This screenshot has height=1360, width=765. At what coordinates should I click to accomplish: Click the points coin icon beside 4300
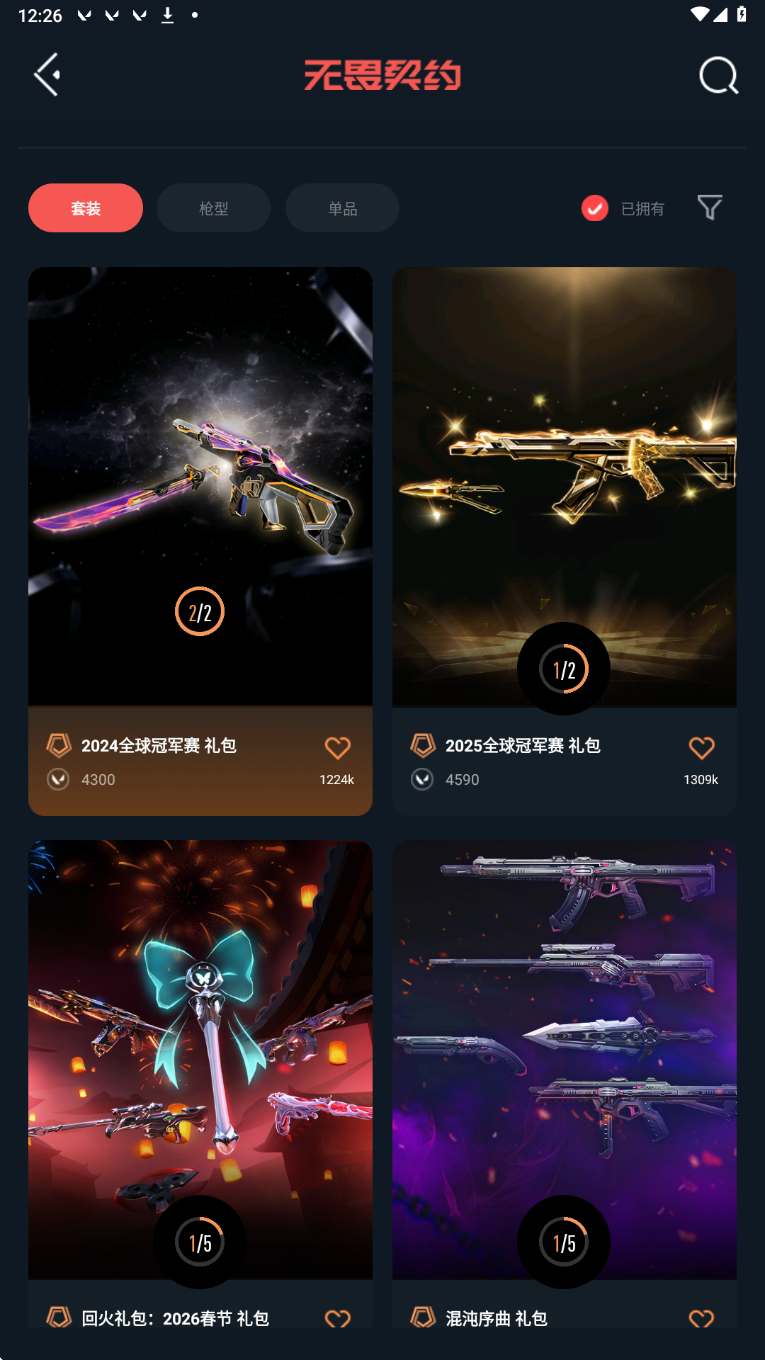(x=58, y=779)
